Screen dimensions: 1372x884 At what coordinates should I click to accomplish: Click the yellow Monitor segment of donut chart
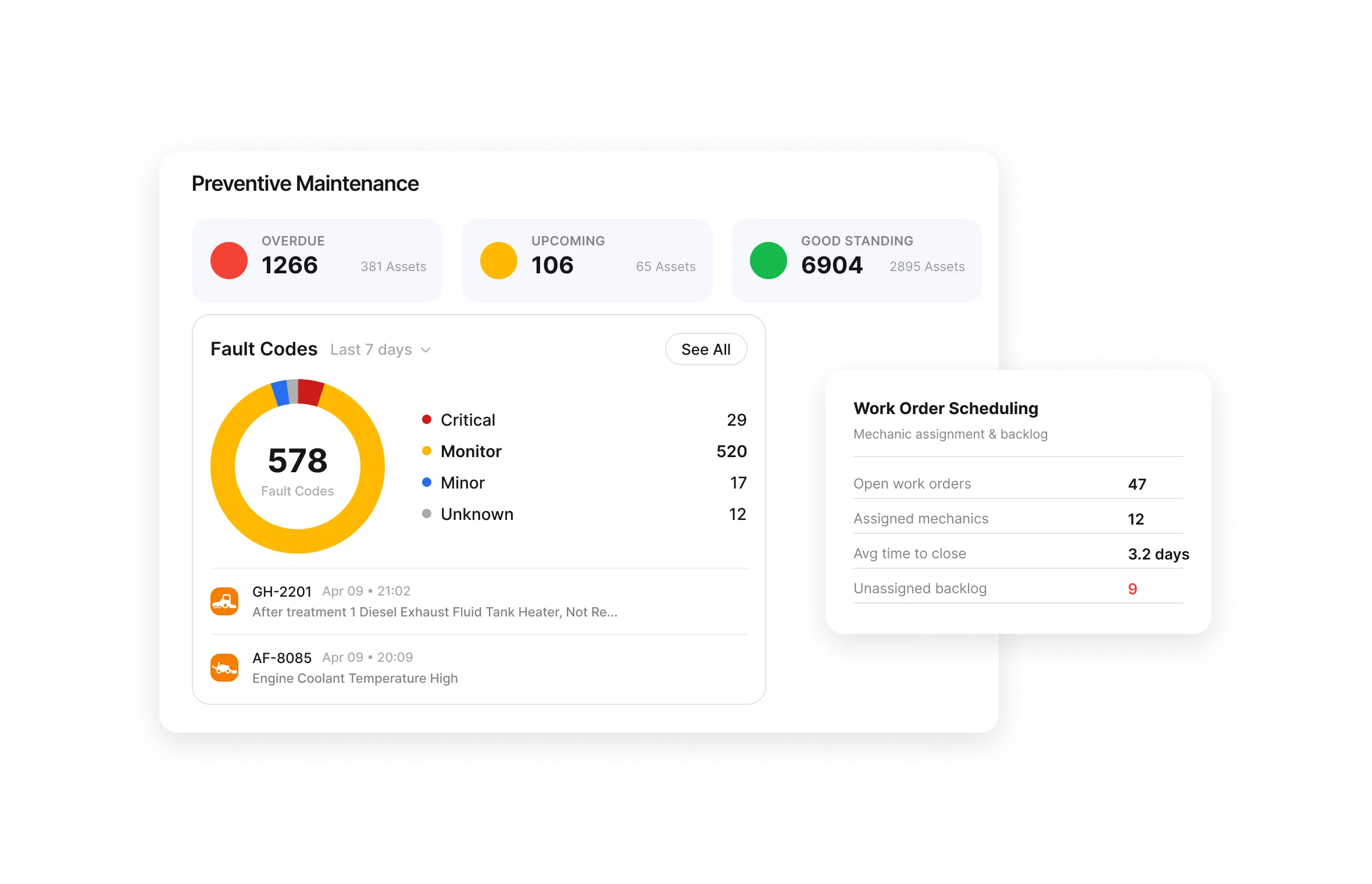298,541
